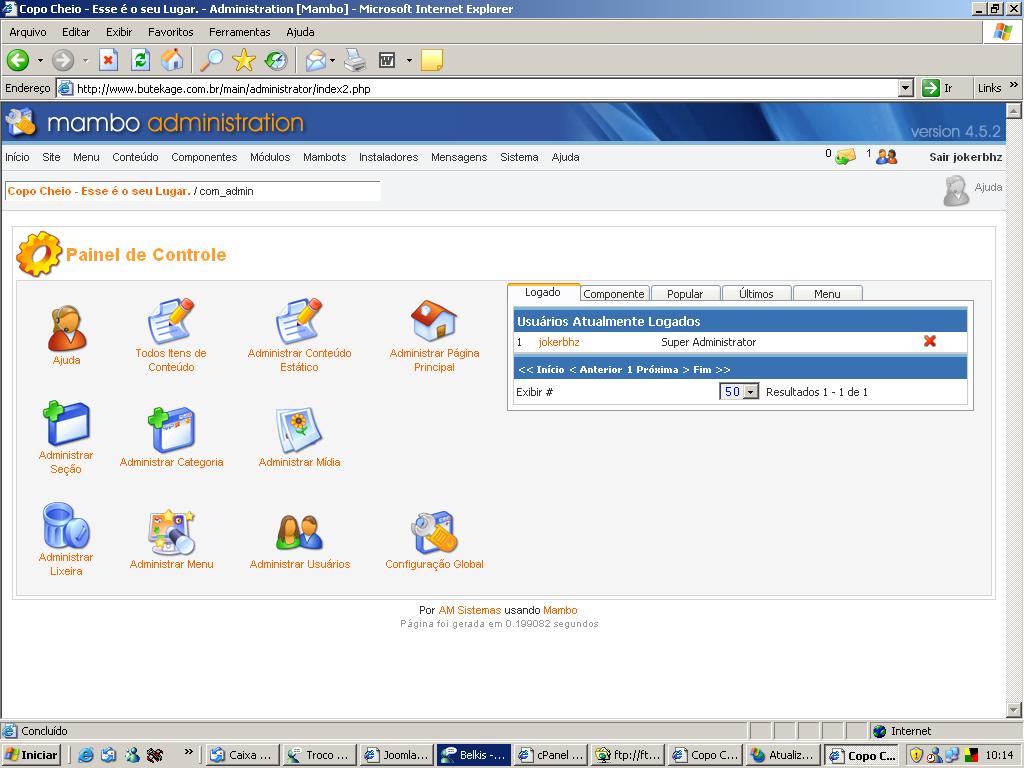Screen dimensions: 1024x768
Task: Switch to cPanel taskbar window
Action: 551,755
